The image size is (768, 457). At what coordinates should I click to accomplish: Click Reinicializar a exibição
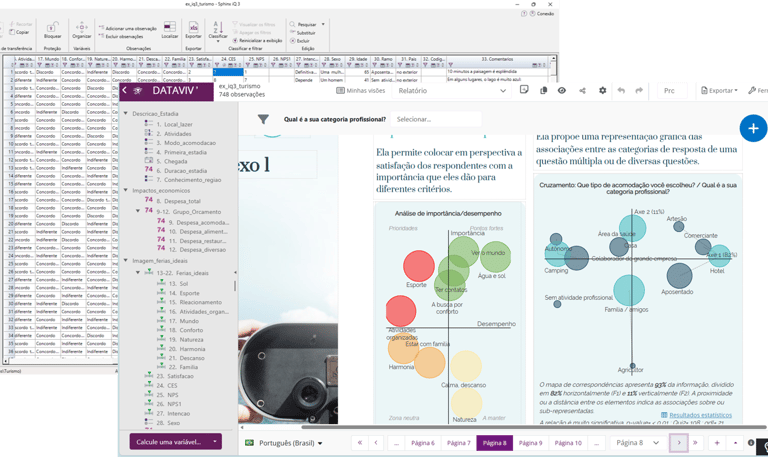pyautogui.click(x=257, y=41)
